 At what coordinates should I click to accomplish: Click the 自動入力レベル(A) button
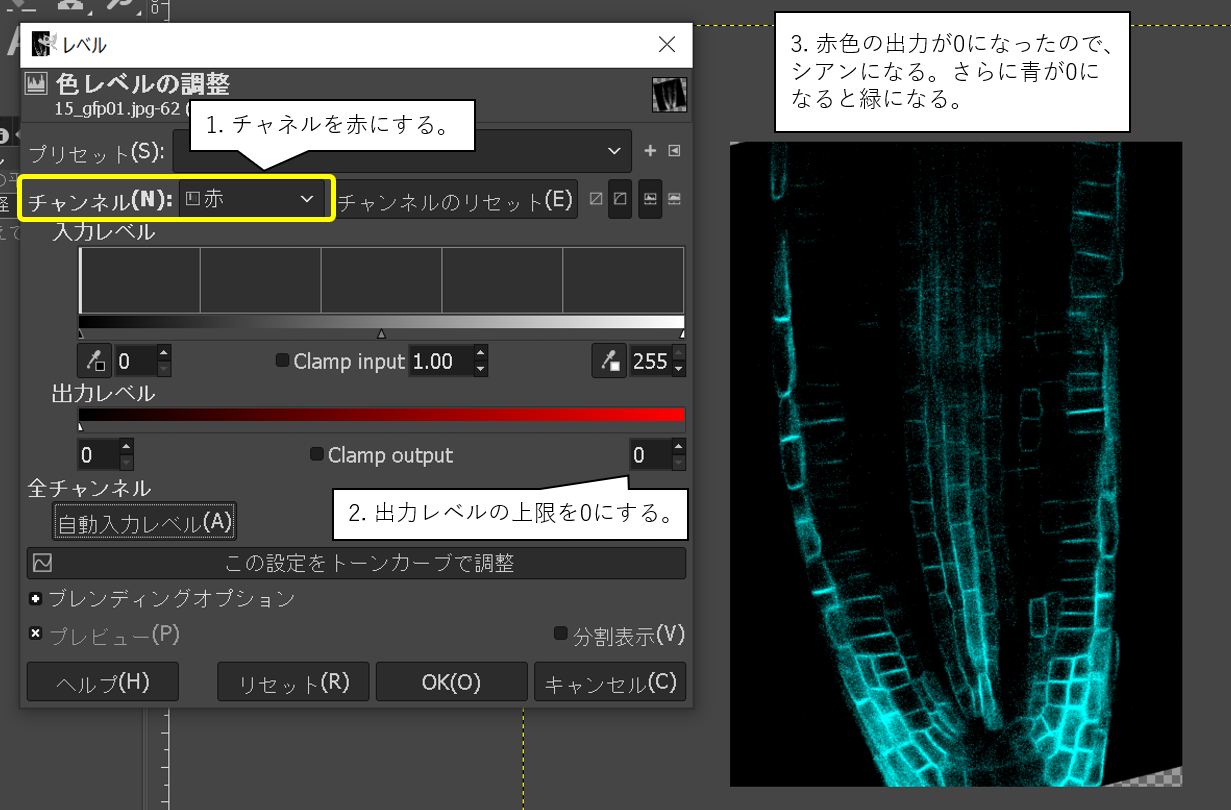145,521
